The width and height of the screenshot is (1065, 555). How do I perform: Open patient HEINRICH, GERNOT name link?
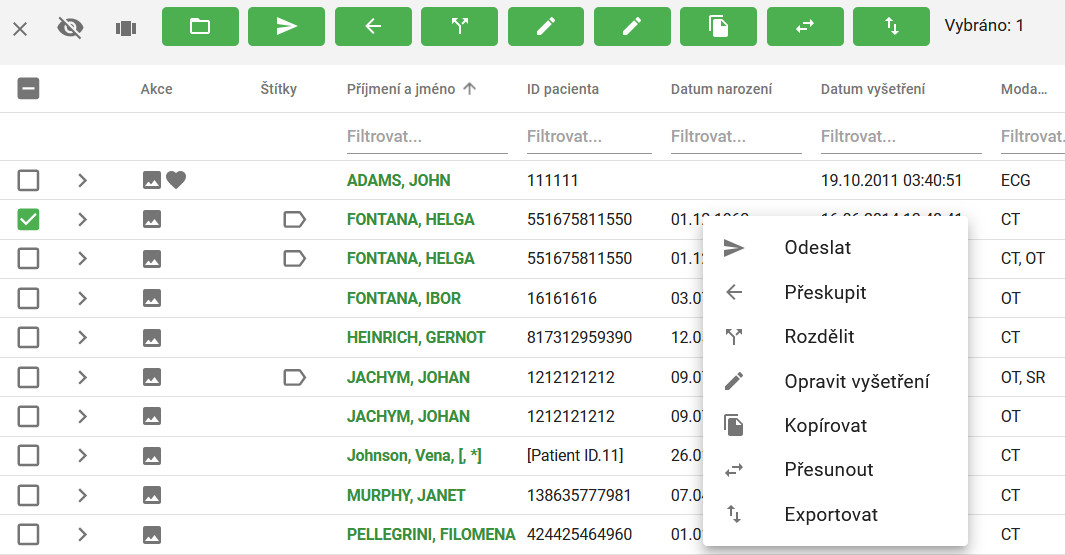pyautogui.click(x=416, y=338)
